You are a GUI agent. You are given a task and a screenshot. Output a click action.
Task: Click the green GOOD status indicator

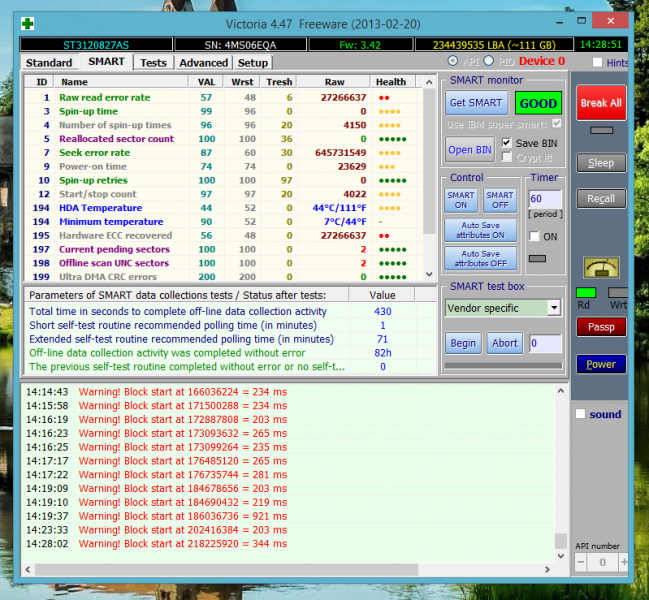[x=538, y=103]
